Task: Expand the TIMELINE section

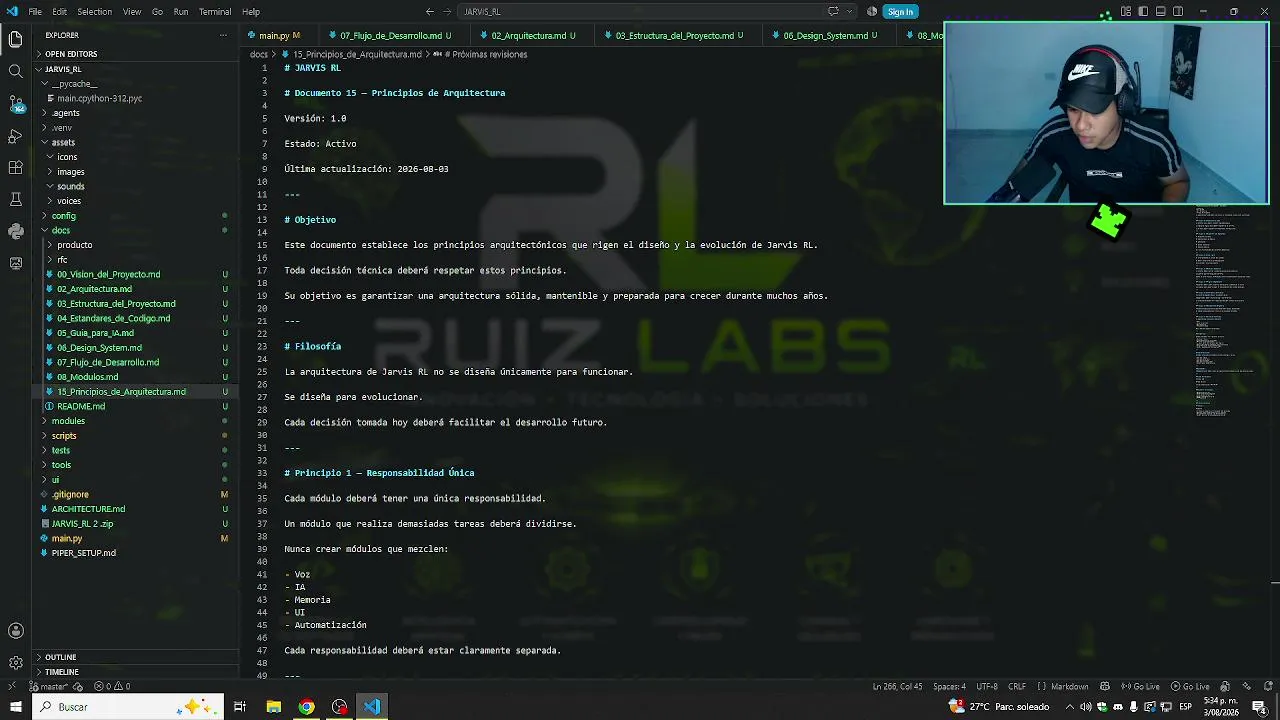Action: click(135, 672)
